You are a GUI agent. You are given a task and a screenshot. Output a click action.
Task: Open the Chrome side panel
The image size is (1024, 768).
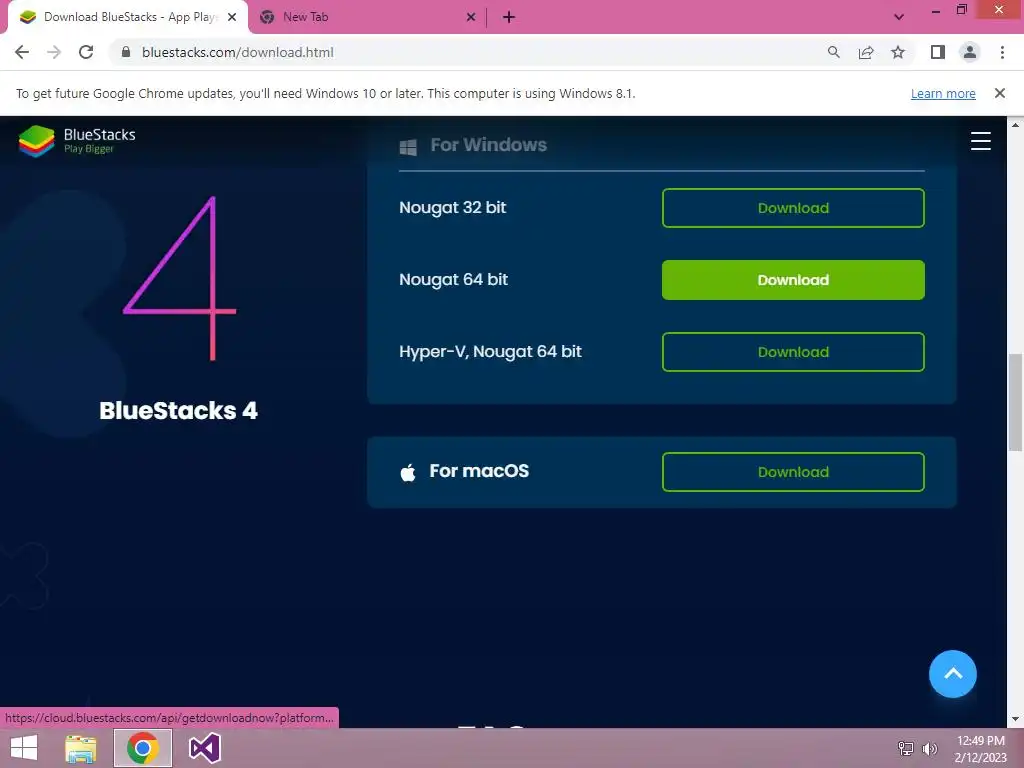[x=938, y=52]
